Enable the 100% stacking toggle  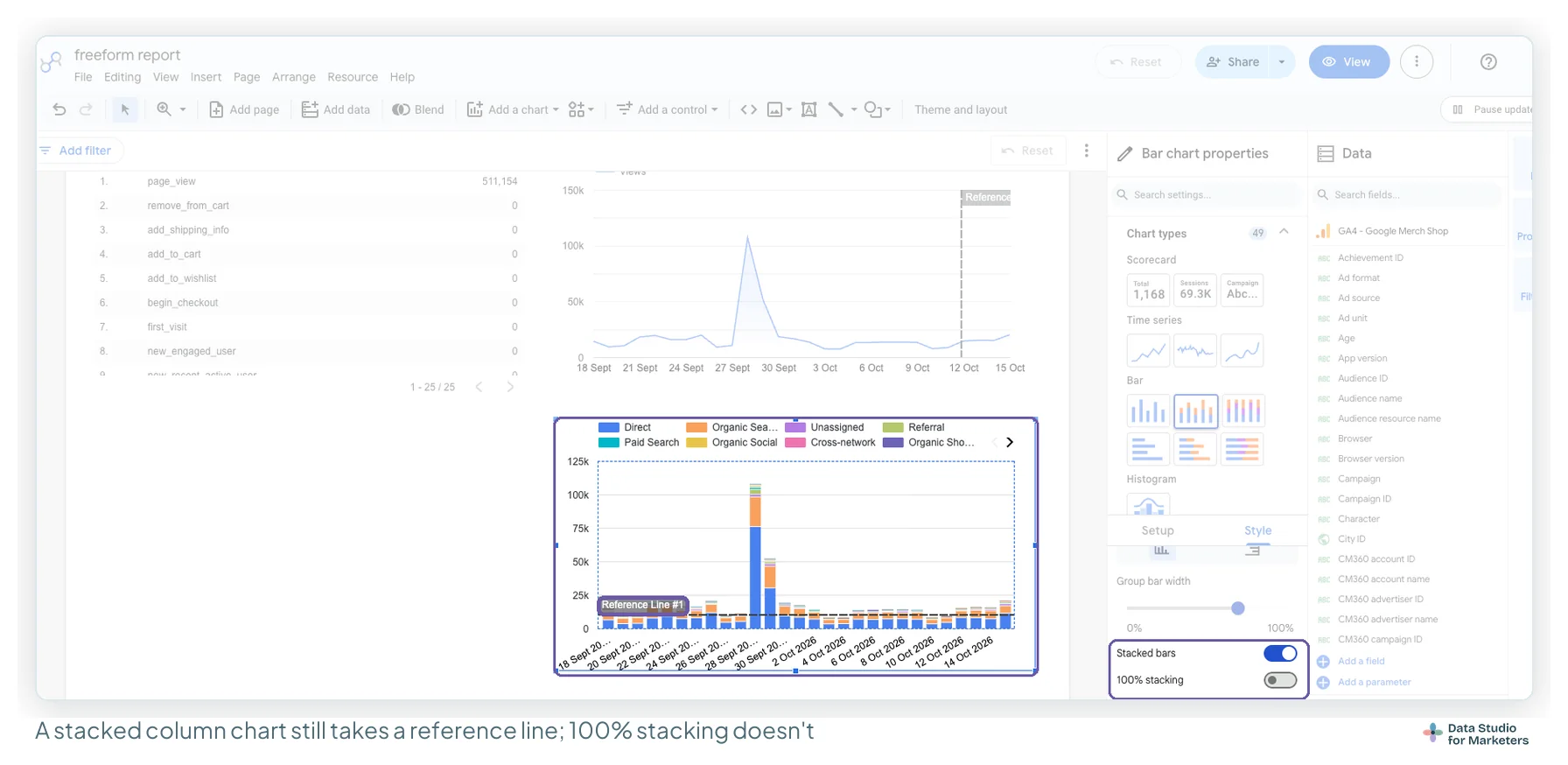coord(1280,680)
